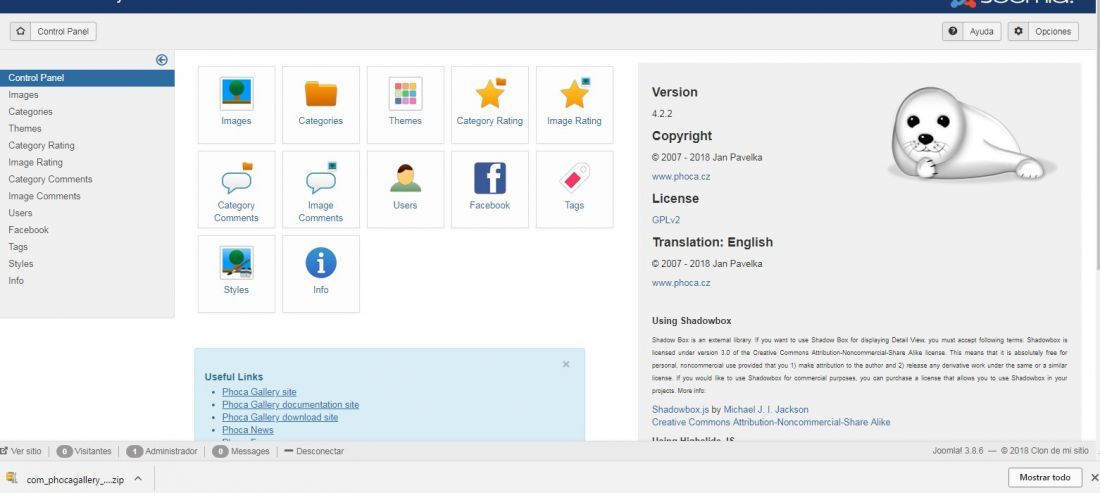Screen dimensions: 1100x493
Task: Open the Users avatar icon
Action: click(x=405, y=189)
